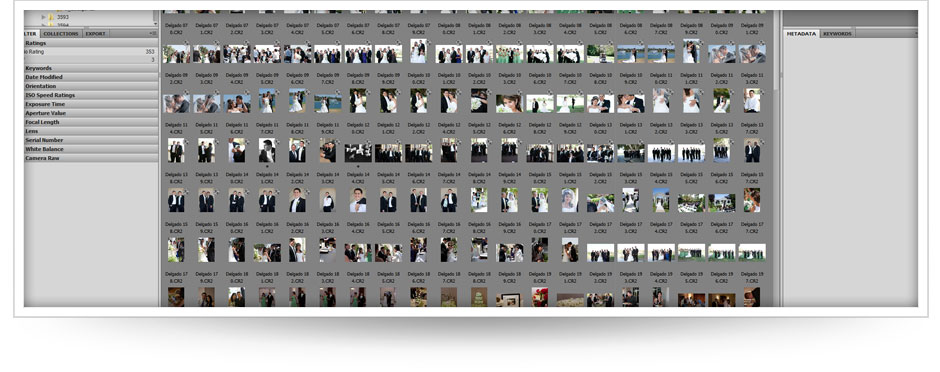Click settings badge on bride face close-up thumbnail
This screenshot has width=940, height=372.
point(521,93)
